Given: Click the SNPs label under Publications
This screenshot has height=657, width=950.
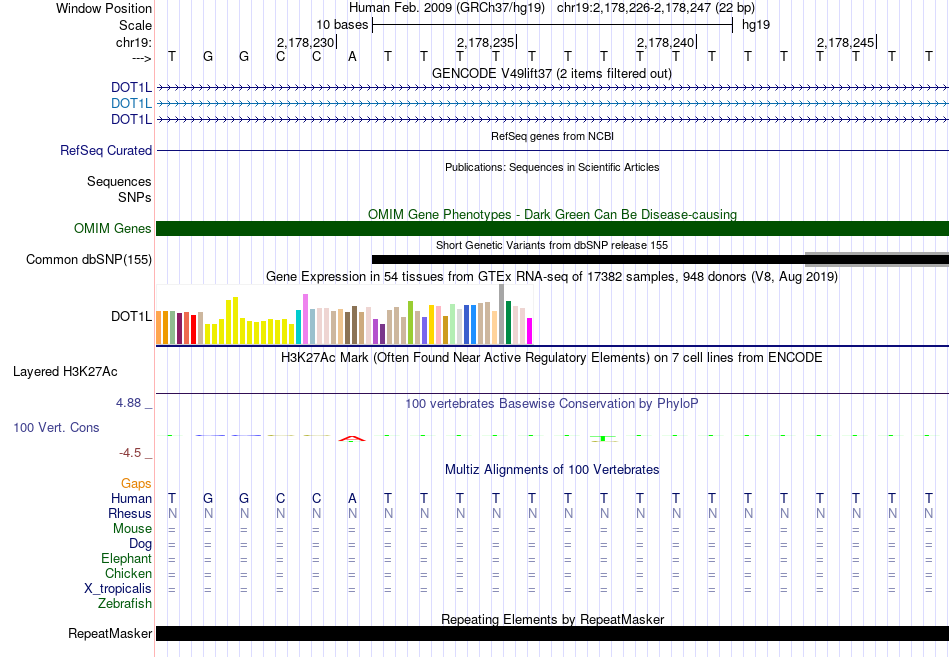Looking at the screenshot, I should pyautogui.click(x=135, y=198).
